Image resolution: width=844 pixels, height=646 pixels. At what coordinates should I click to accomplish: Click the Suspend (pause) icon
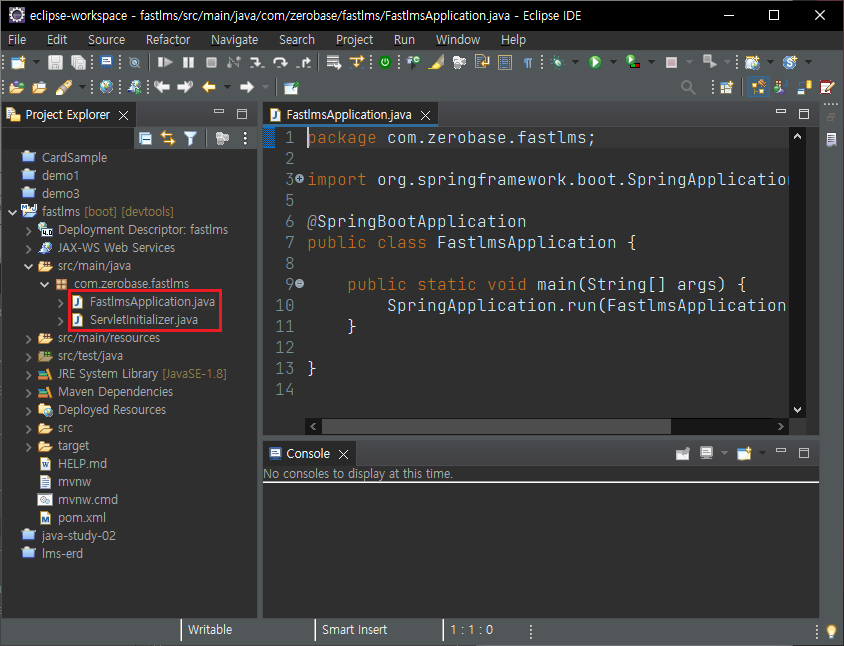click(x=188, y=62)
